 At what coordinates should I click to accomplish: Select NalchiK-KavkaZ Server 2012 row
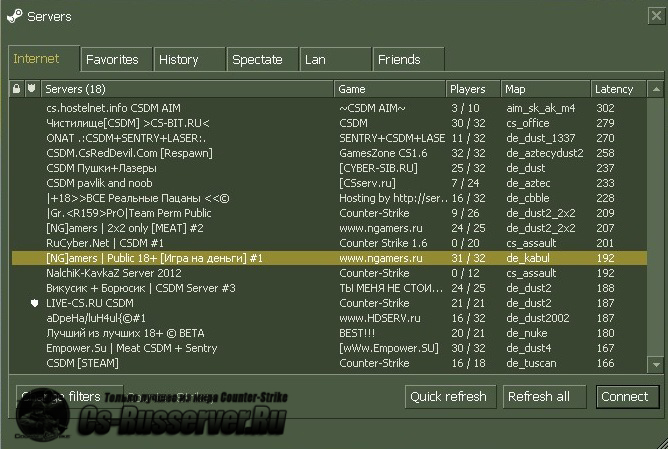329,273
